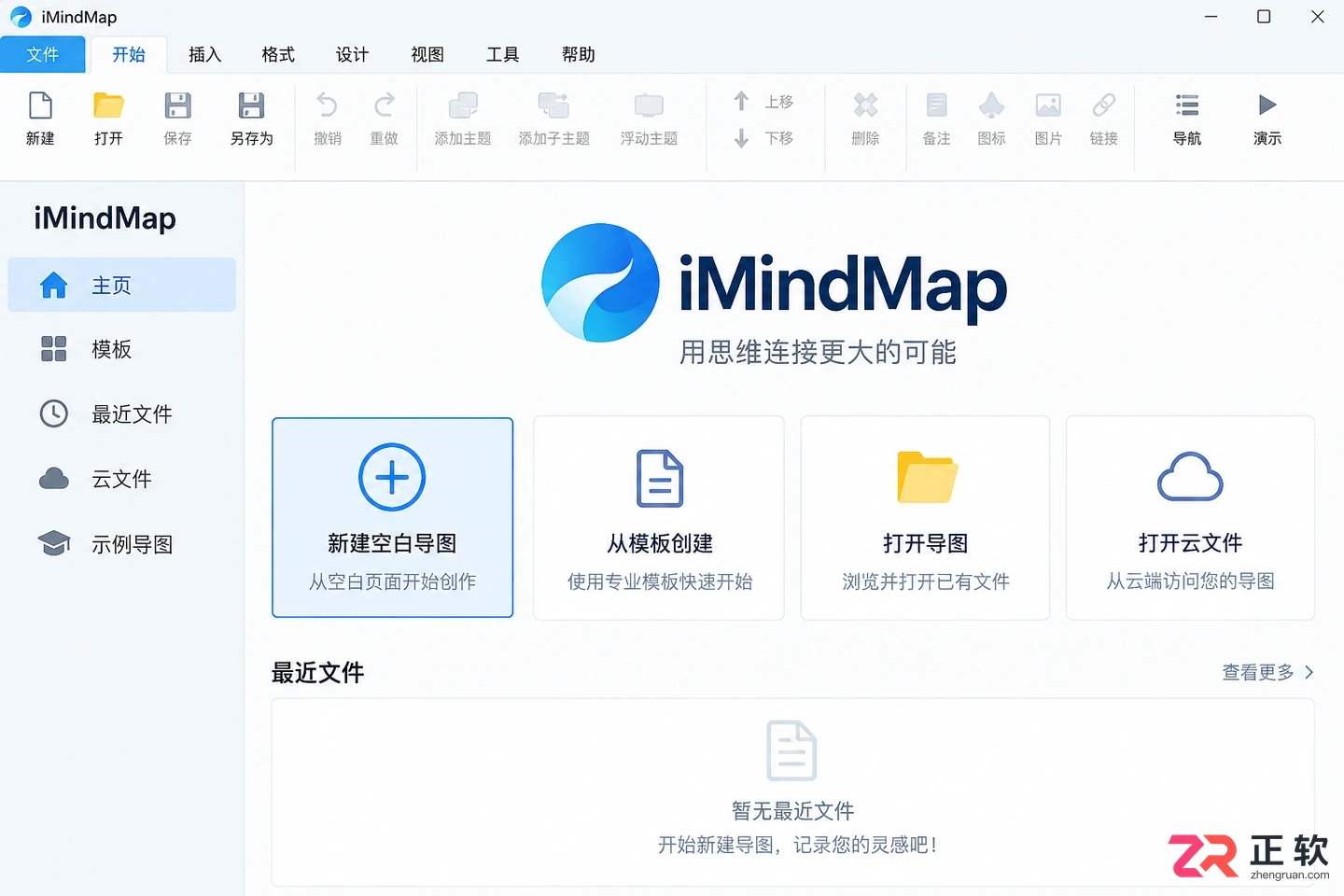Go to 模板 (Templates) in sidebar

pos(121,349)
